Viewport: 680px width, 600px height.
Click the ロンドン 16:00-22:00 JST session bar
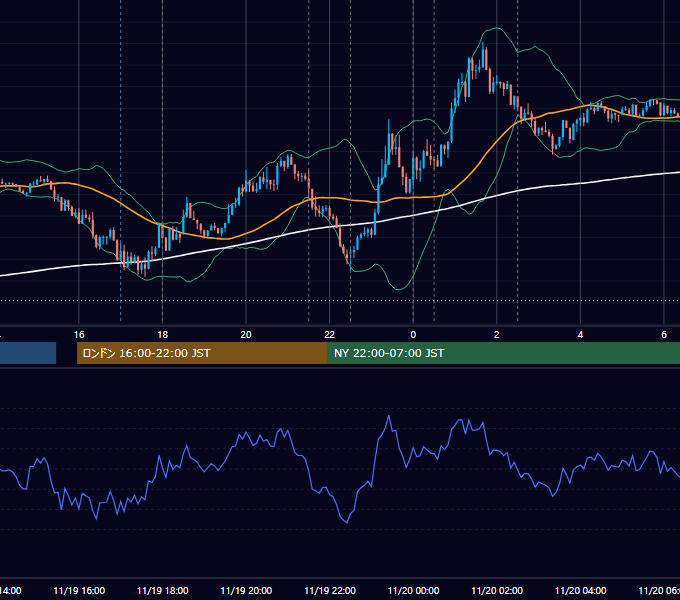(202, 353)
